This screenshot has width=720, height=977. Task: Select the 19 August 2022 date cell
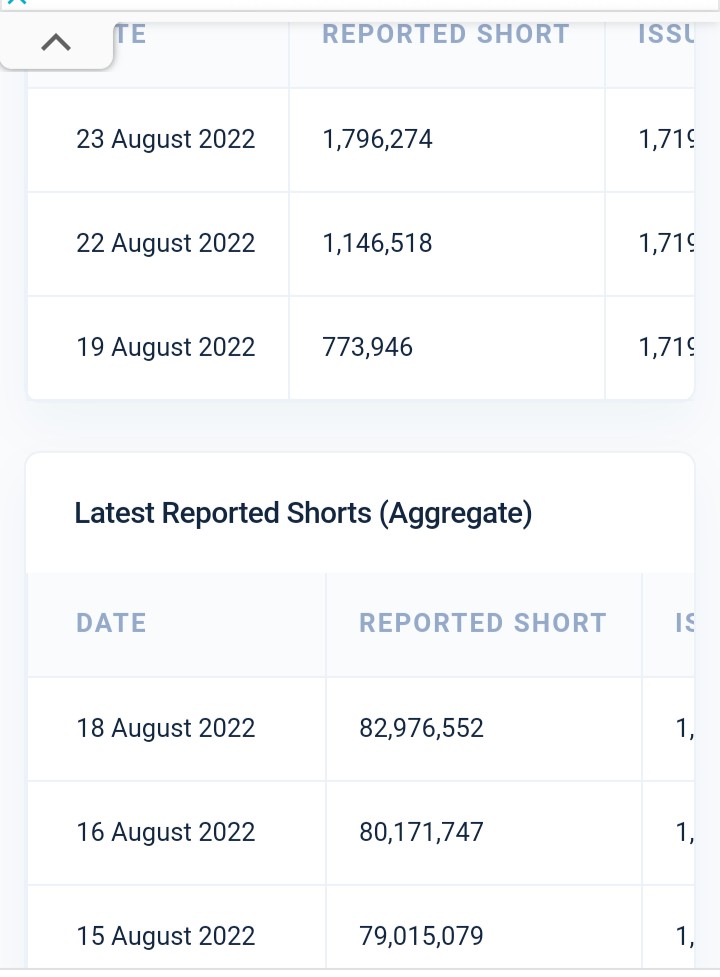(166, 347)
